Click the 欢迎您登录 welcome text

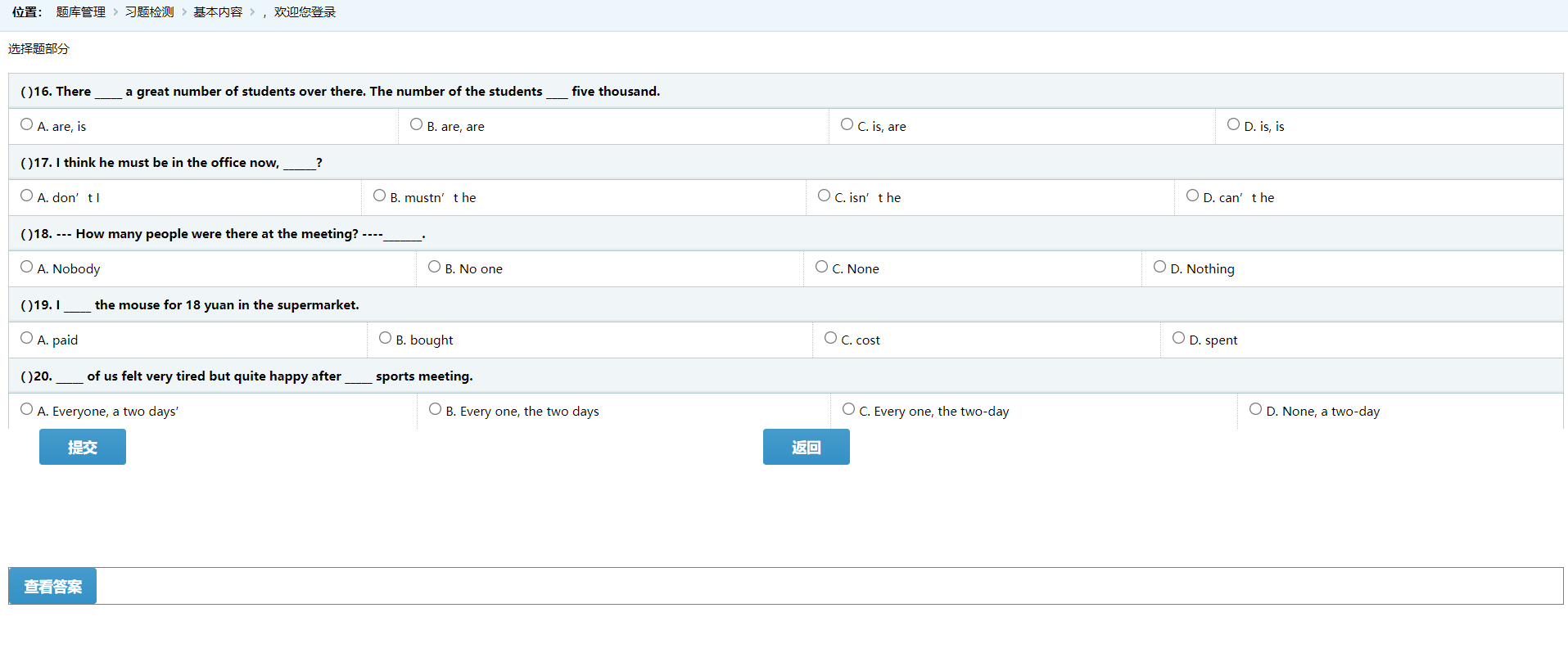(305, 12)
